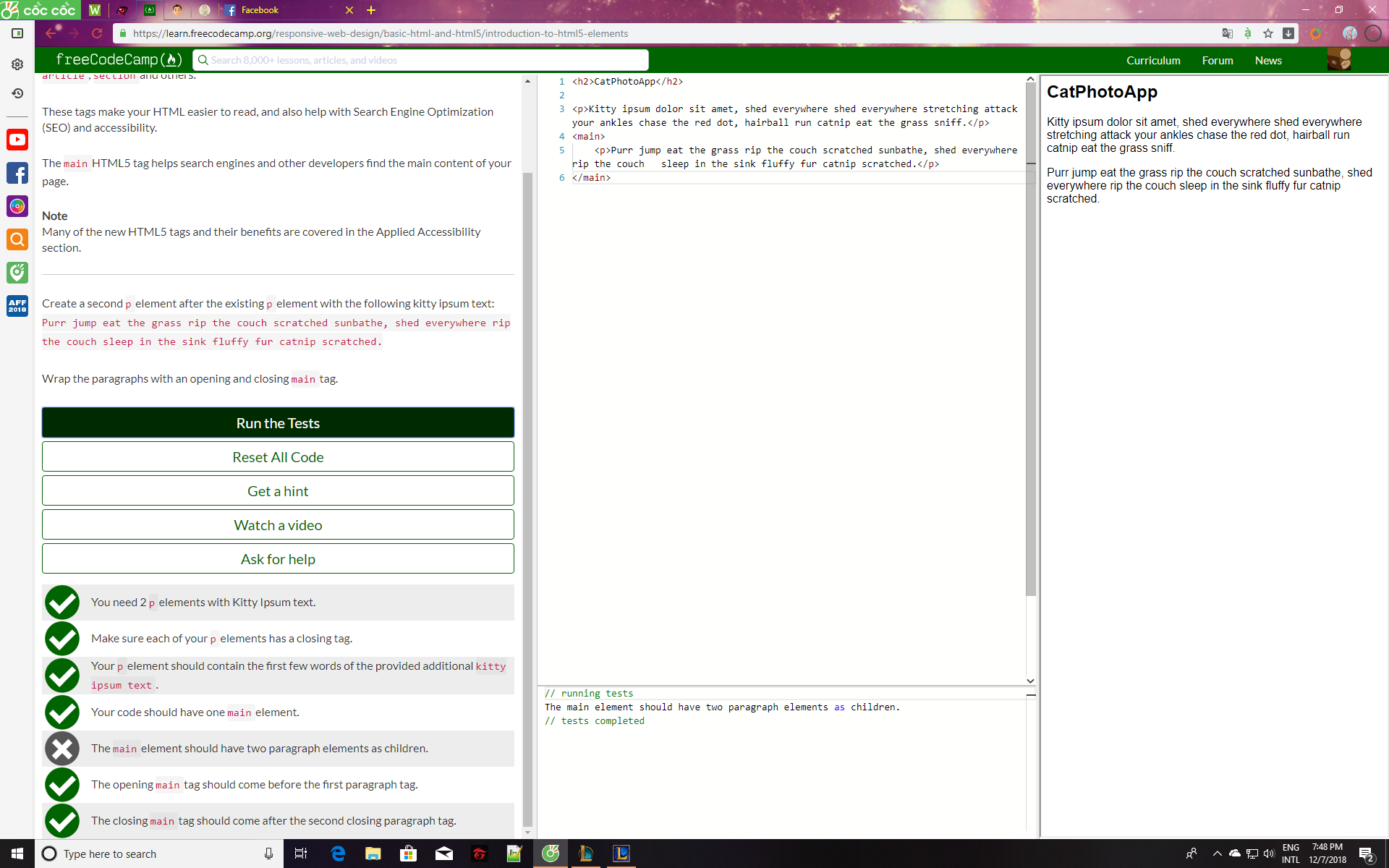This screenshot has height=868, width=1389.
Task: Open the Facebook shortcut in the sidebar
Action: (x=17, y=173)
